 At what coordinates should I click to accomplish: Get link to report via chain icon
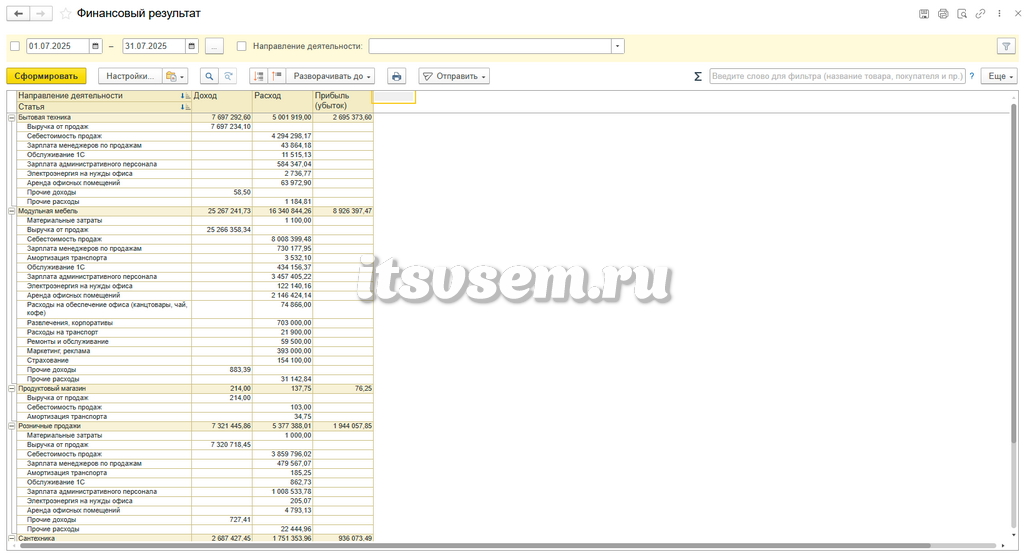[980, 14]
